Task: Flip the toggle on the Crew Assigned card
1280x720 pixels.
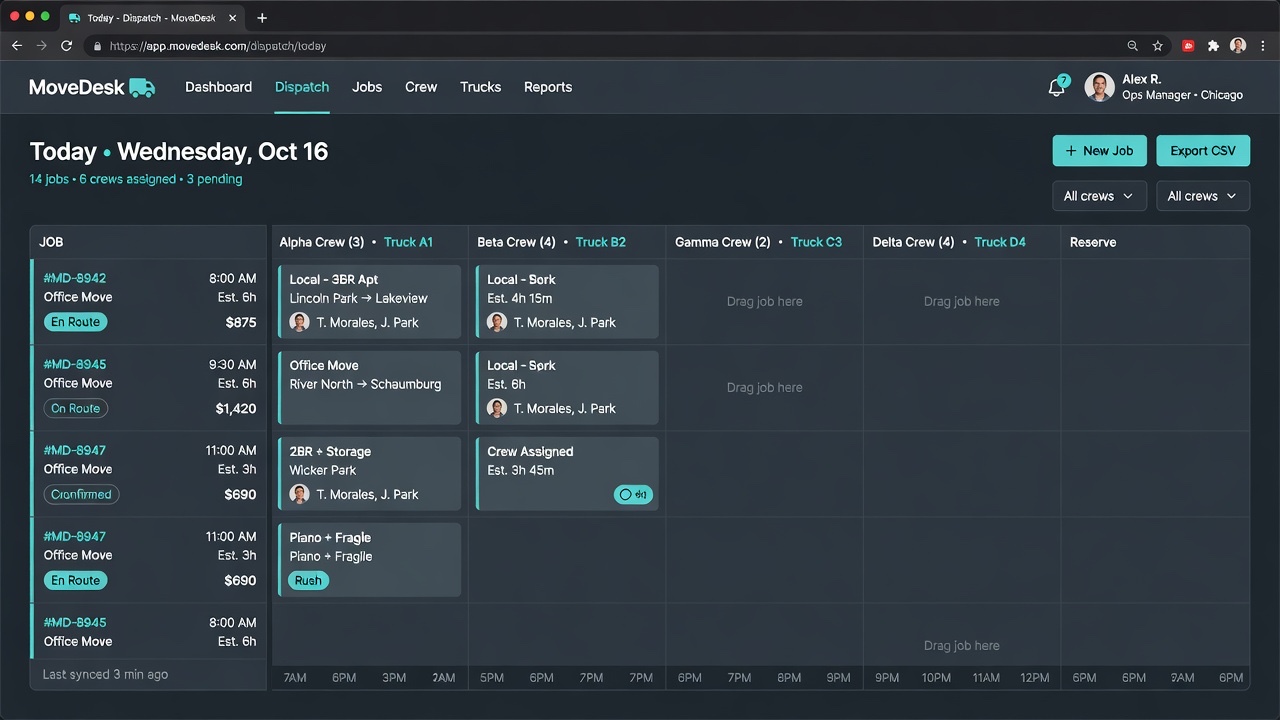Action: click(x=633, y=494)
